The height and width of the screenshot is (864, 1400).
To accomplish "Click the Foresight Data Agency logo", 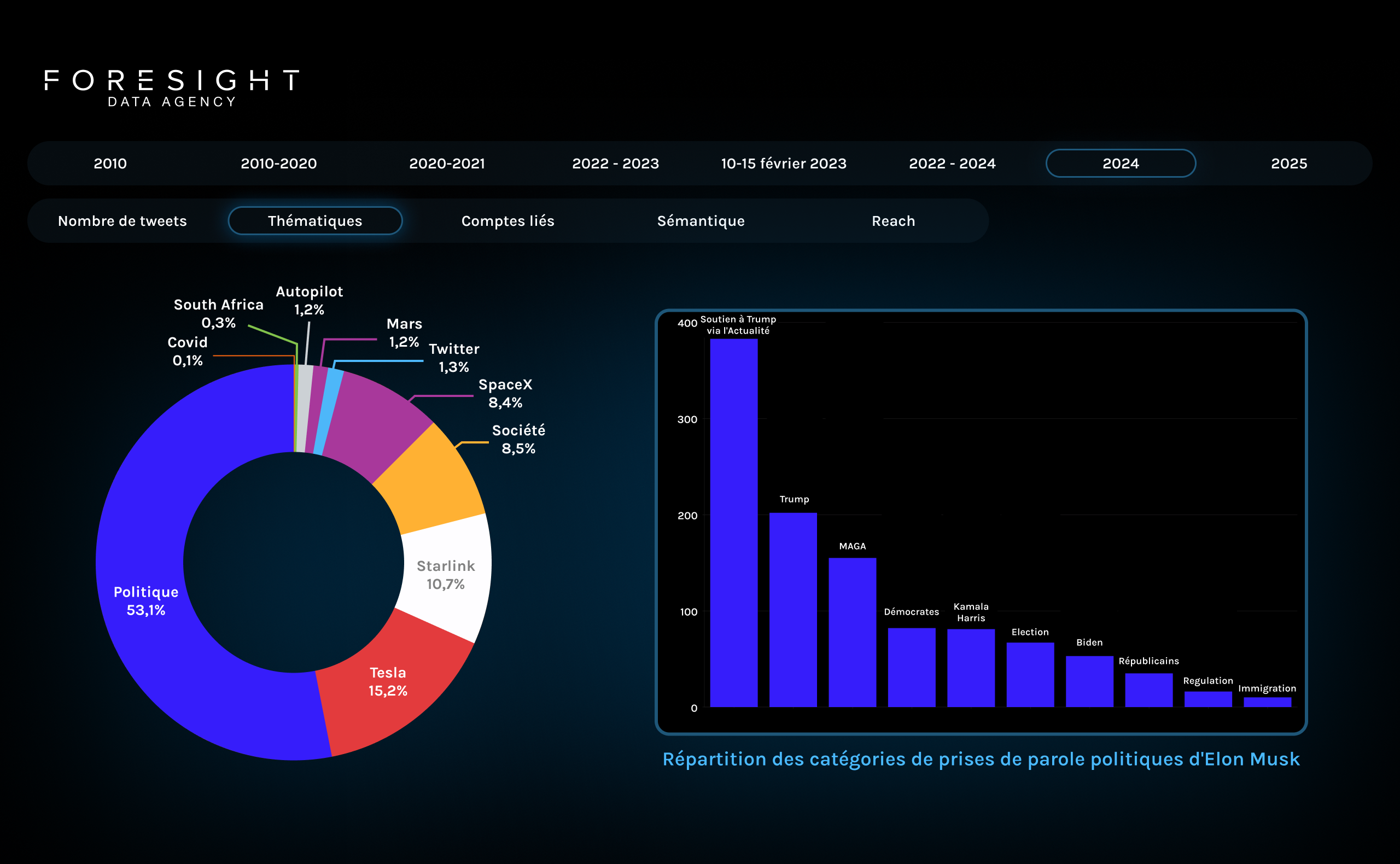I will (x=171, y=88).
